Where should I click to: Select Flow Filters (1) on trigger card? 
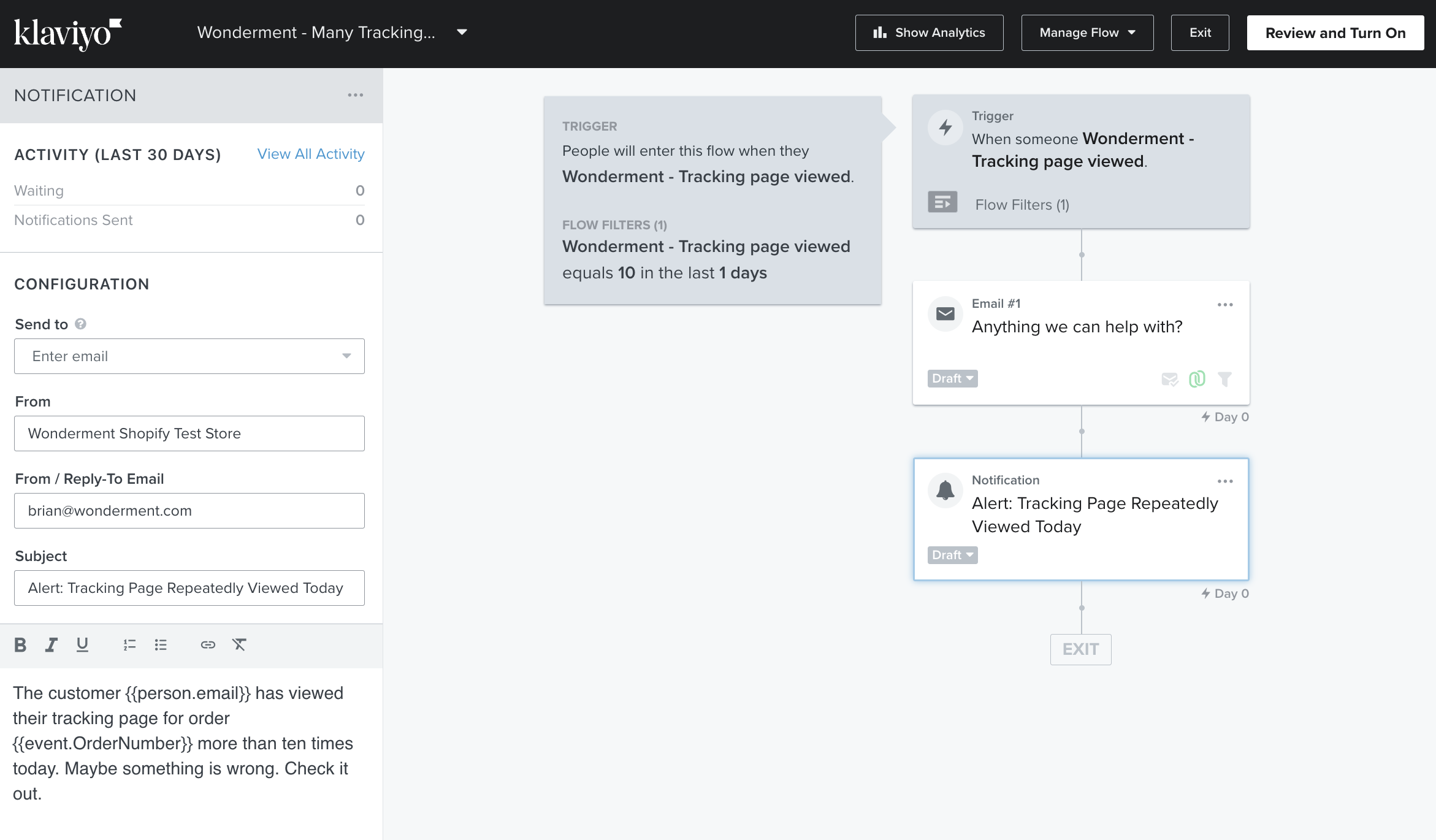1022,205
